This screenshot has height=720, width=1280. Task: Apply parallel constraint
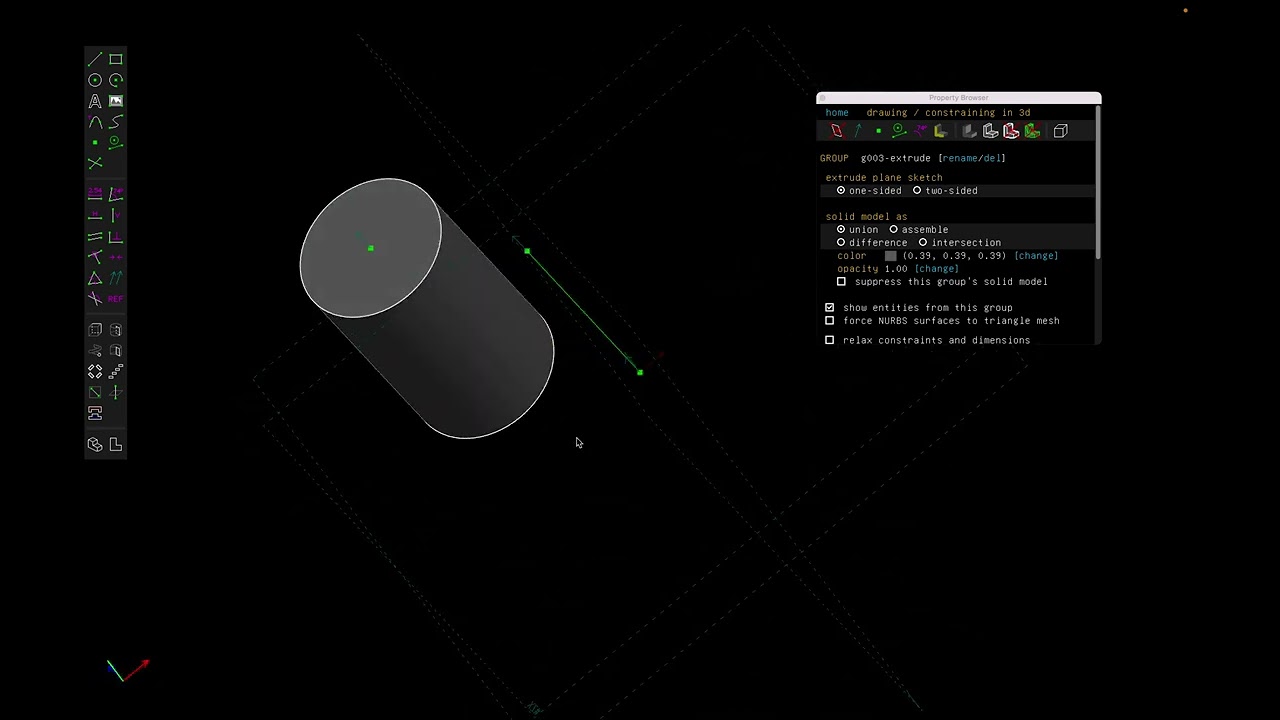95,236
